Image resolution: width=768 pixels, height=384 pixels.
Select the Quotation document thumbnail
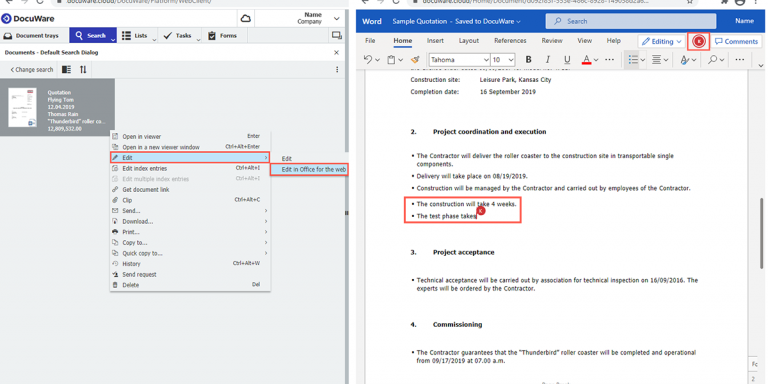pos(22,107)
